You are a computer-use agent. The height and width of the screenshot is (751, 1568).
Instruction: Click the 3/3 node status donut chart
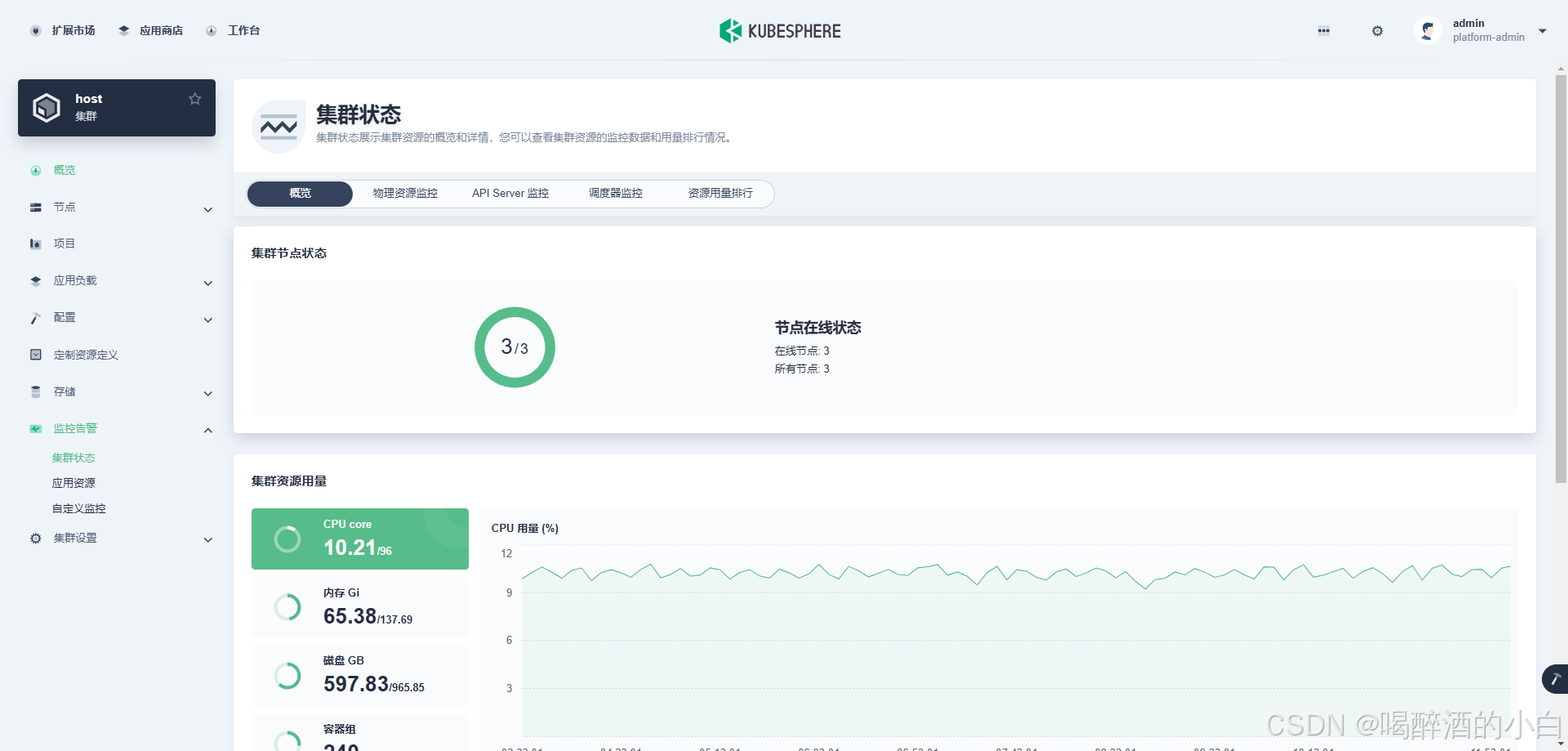click(514, 347)
